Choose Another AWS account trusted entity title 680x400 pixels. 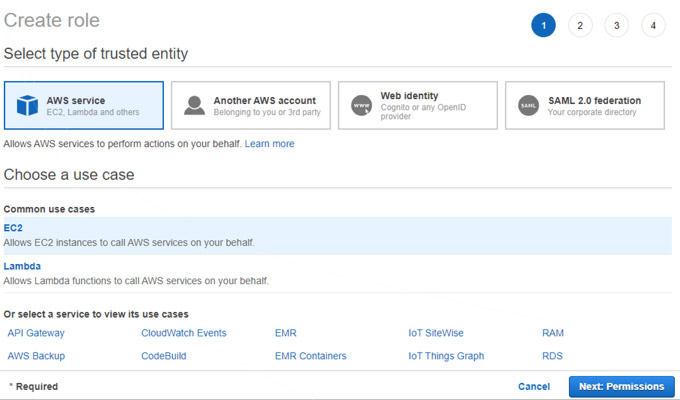pyautogui.click(x=265, y=100)
